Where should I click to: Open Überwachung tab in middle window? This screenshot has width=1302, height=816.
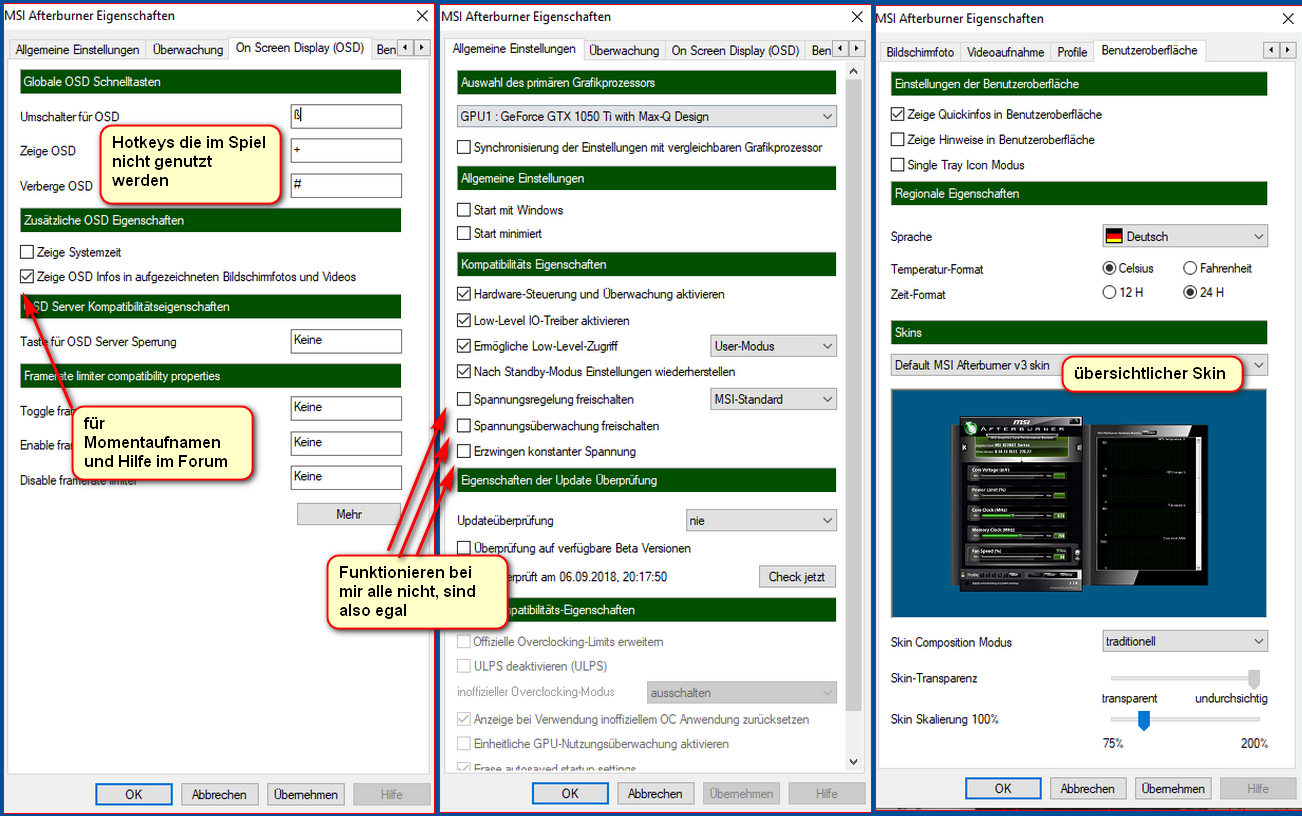(624, 50)
